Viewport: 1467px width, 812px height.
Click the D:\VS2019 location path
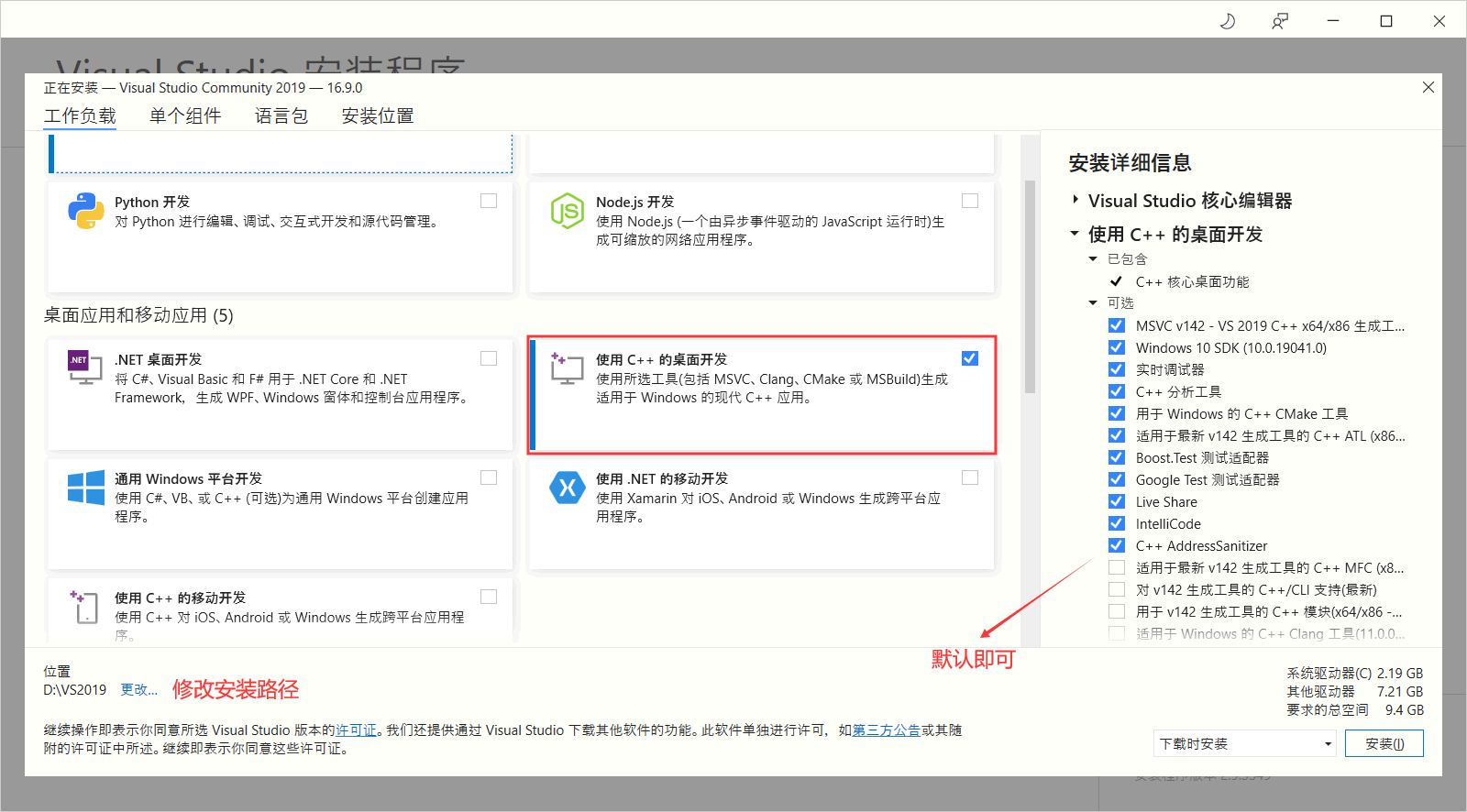(74, 689)
